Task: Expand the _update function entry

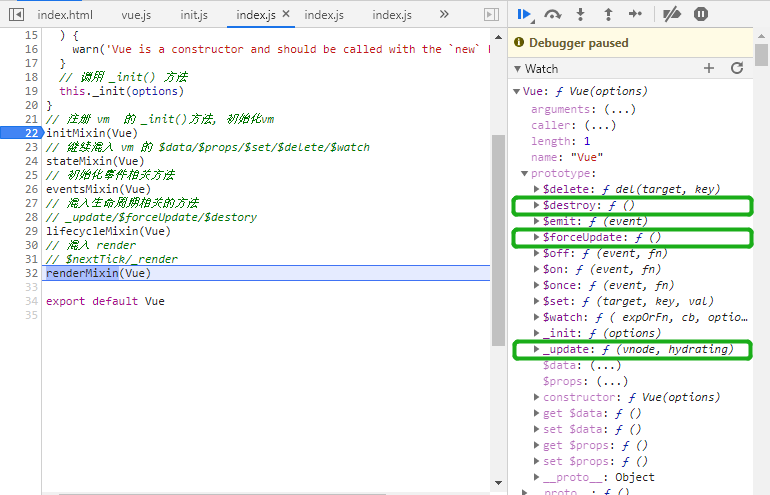Action: (x=537, y=349)
